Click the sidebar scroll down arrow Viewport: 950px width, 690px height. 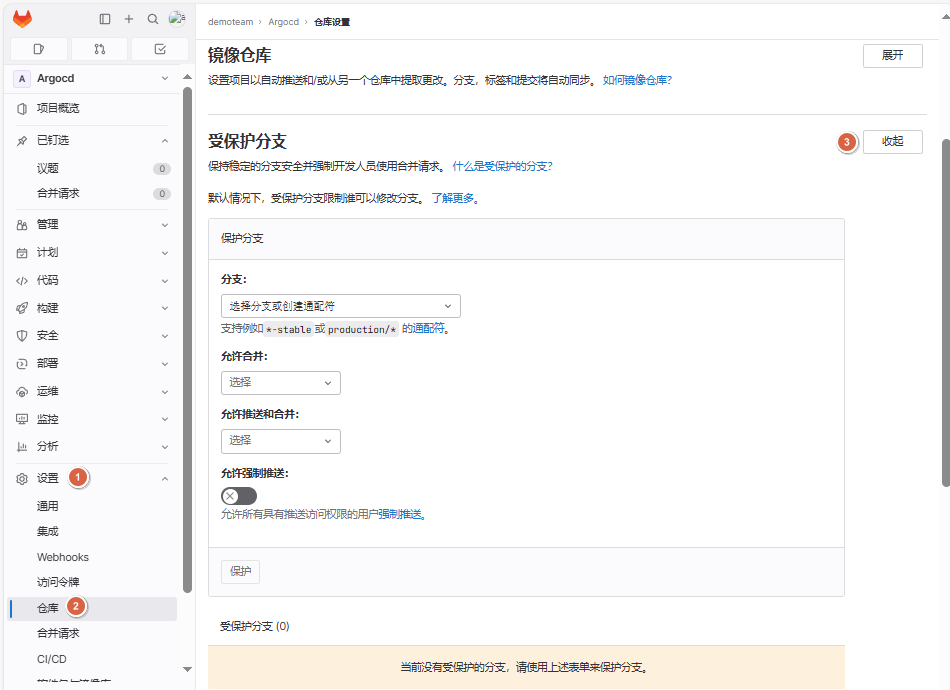(x=187, y=669)
